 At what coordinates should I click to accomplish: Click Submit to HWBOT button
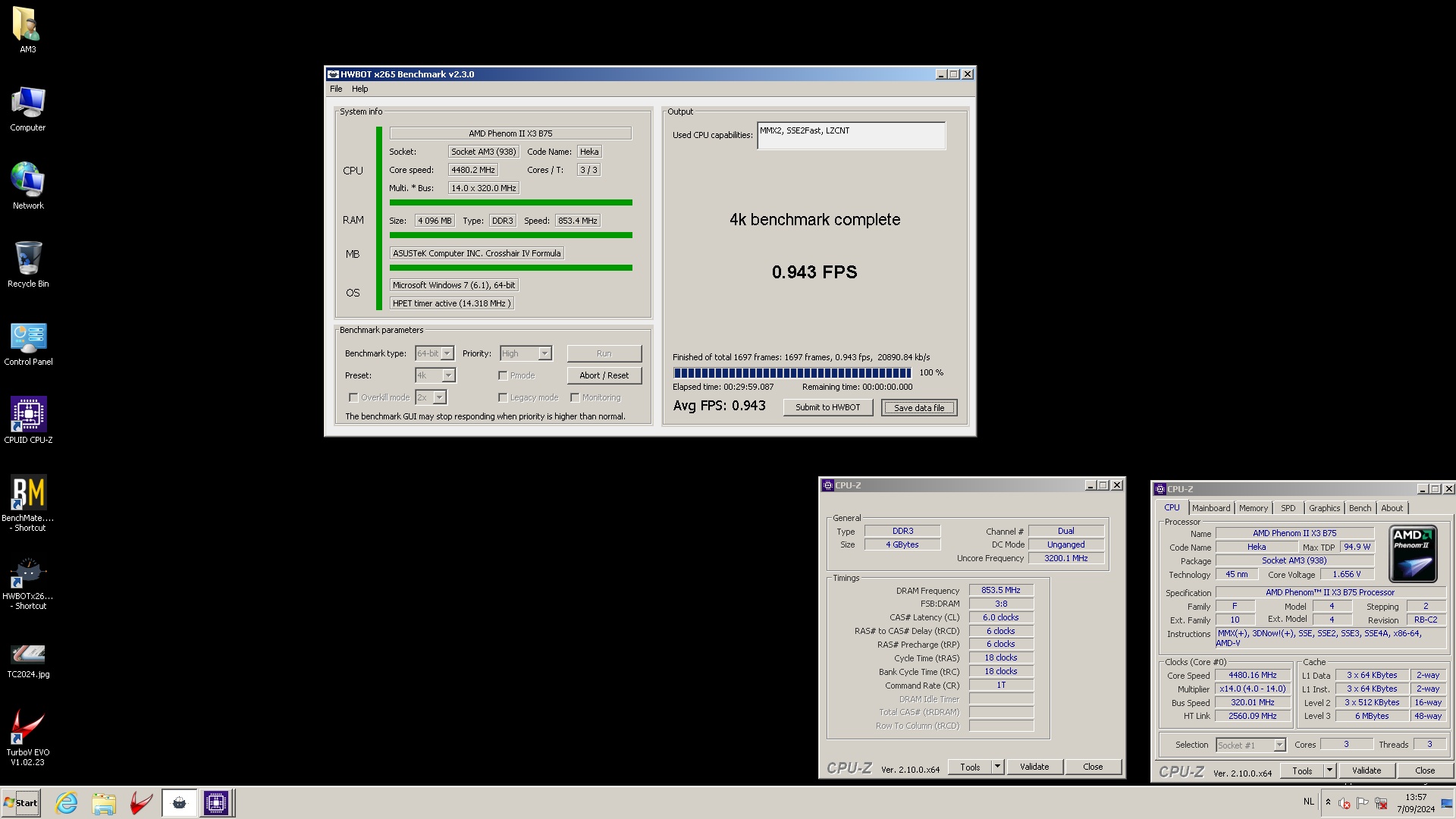click(x=828, y=407)
